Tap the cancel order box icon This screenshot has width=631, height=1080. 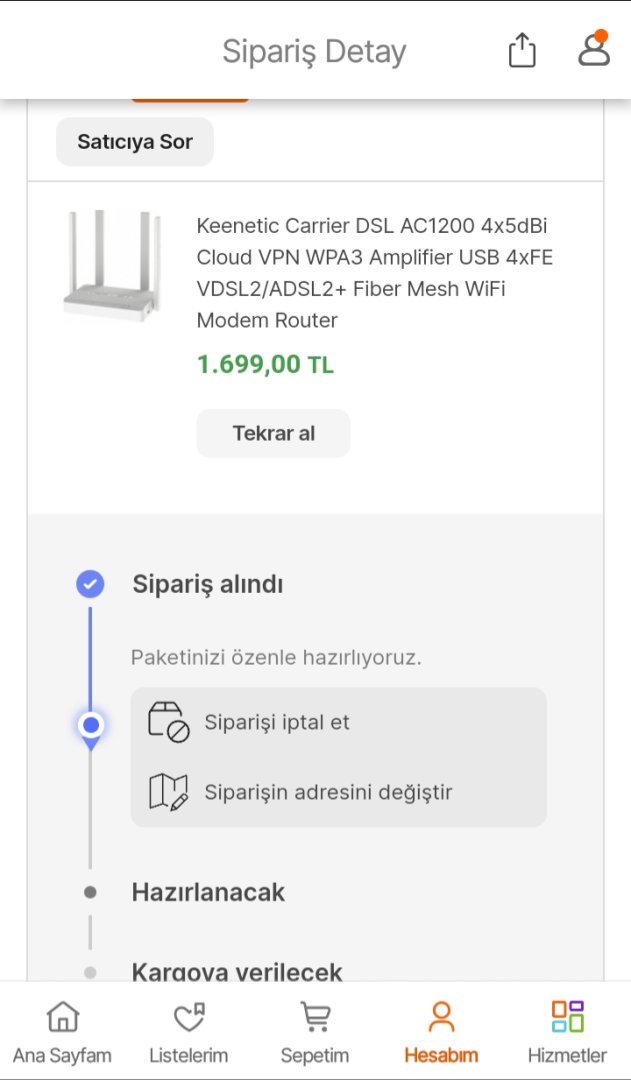tap(168, 722)
